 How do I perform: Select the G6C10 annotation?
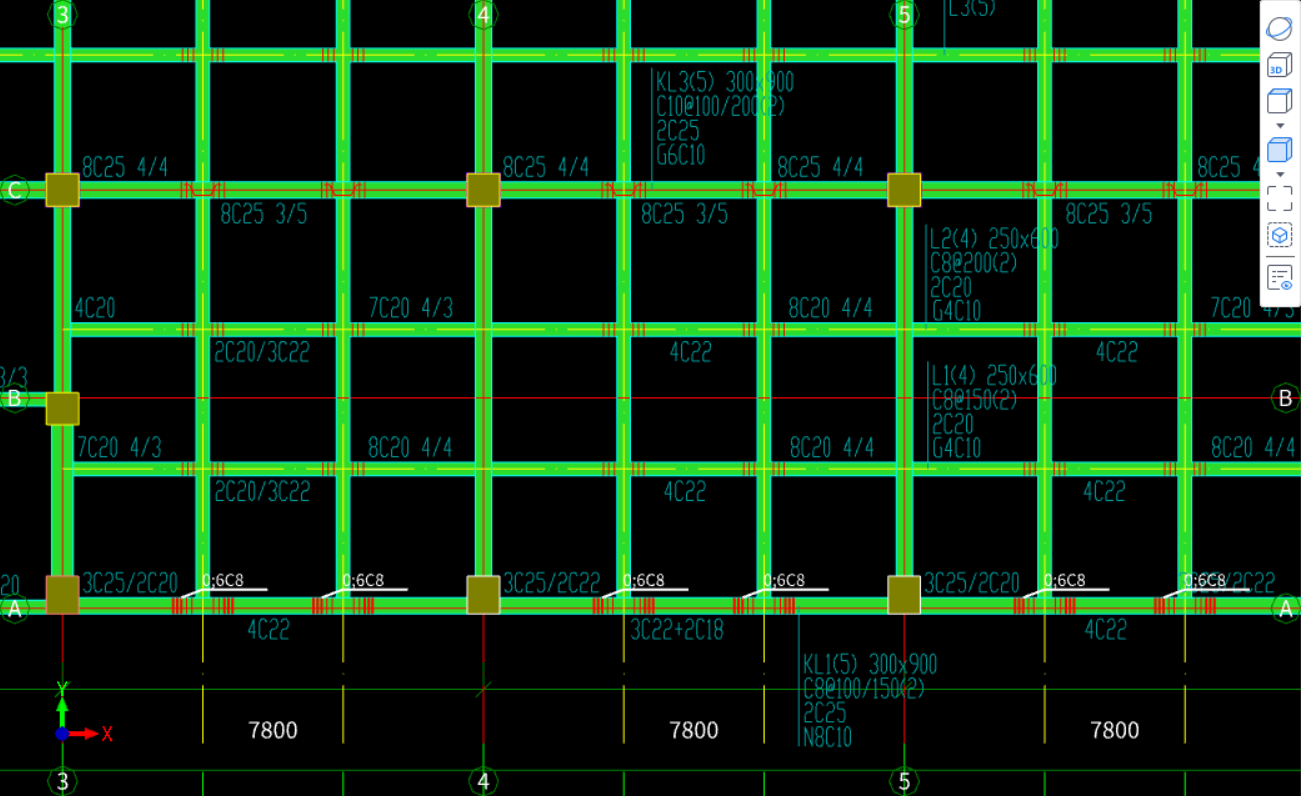681,155
